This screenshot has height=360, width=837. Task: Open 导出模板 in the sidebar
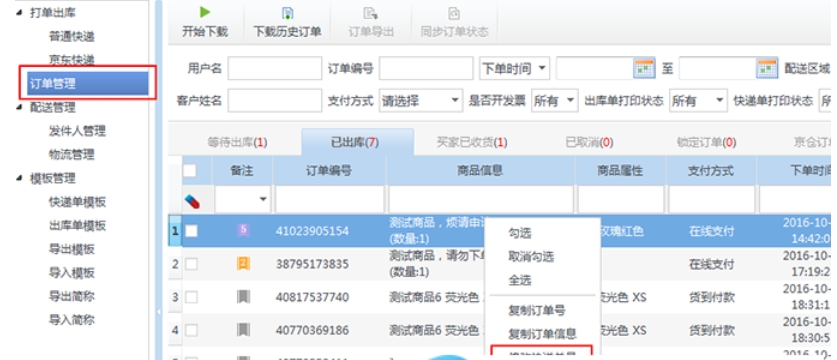coord(72,249)
